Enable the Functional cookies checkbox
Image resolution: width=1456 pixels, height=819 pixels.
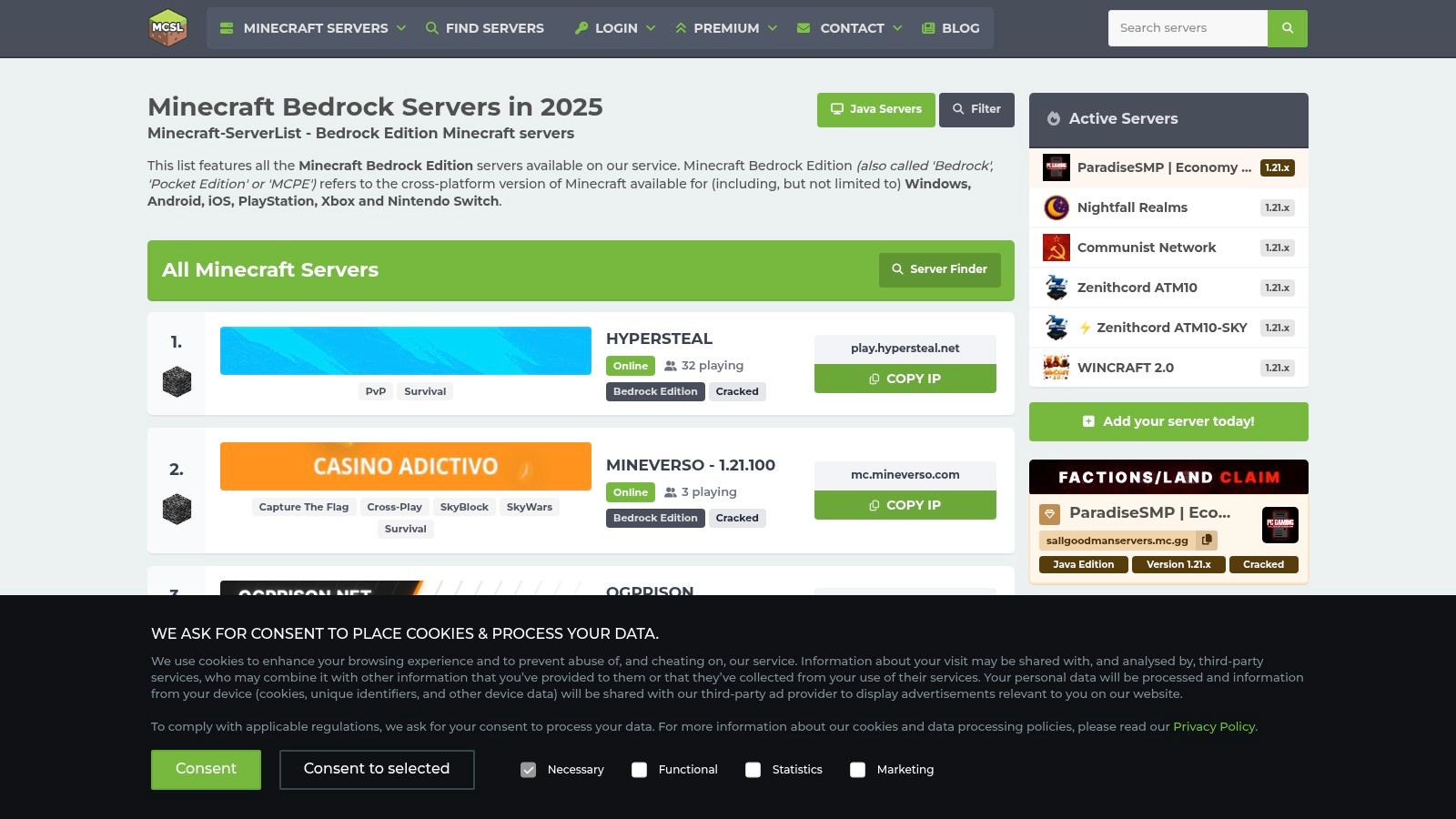(x=640, y=770)
